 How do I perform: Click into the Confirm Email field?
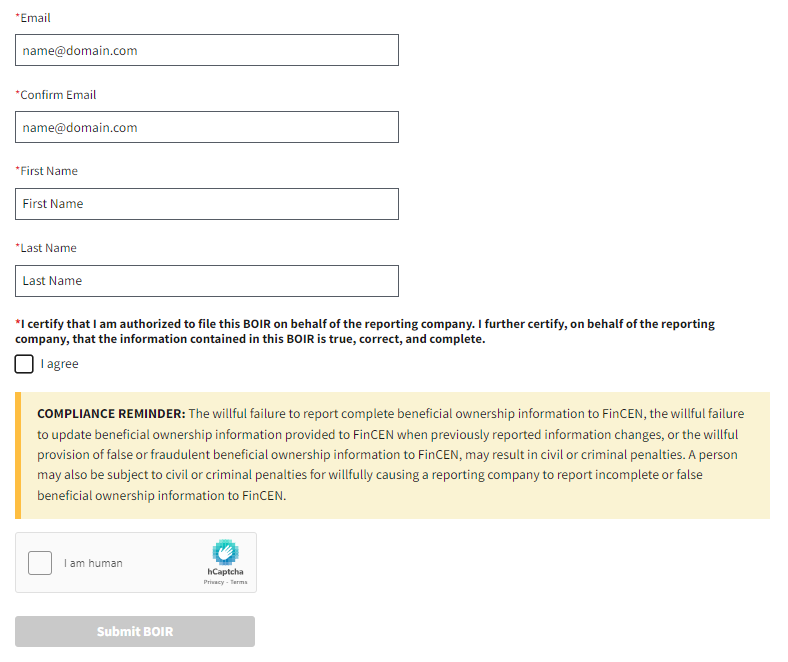(x=207, y=127)
